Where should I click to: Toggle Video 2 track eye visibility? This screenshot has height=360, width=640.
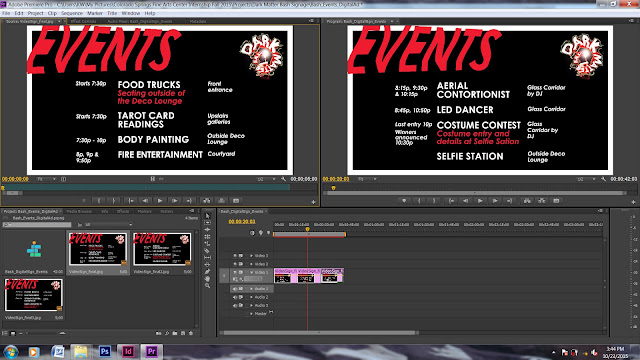tap(235, 264)
